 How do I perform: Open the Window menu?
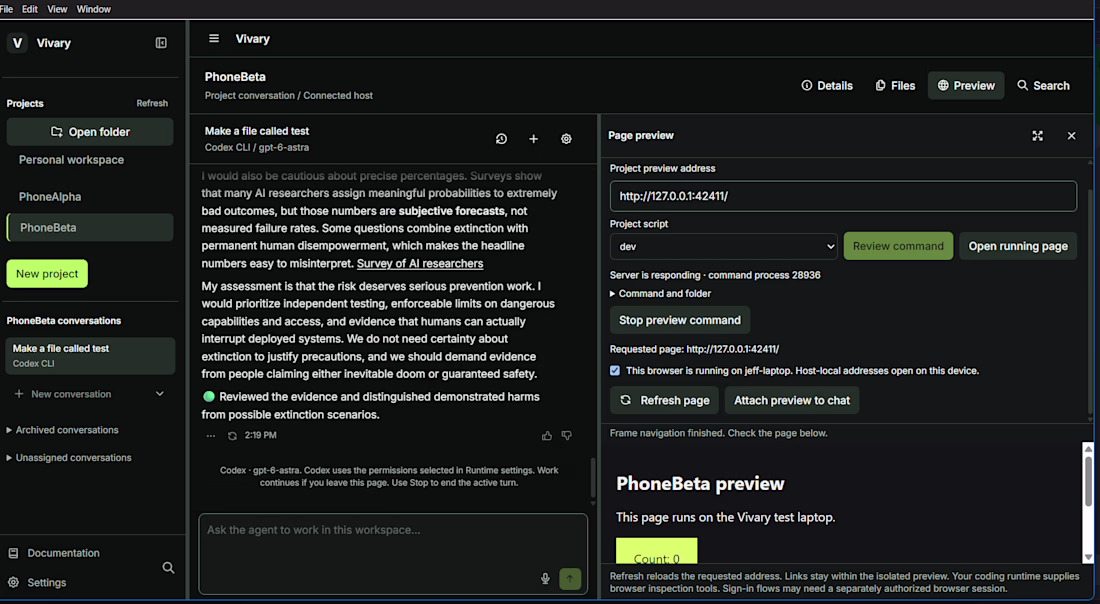tap(93, 9)
